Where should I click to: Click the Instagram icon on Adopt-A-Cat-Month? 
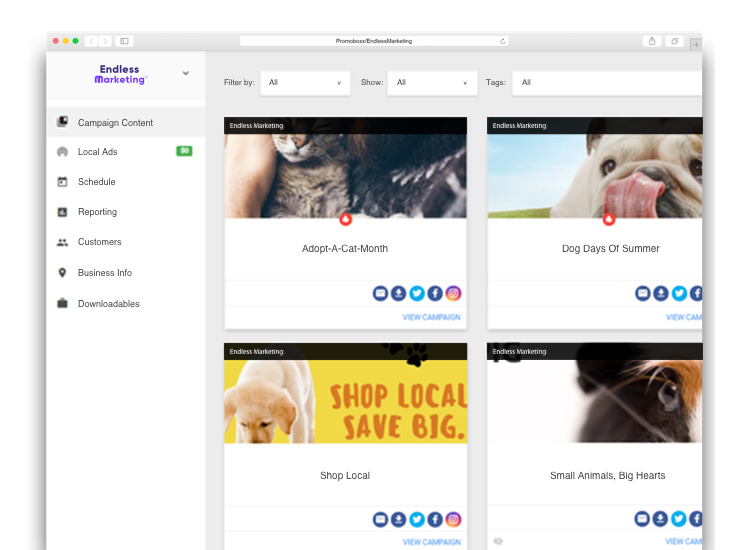[x=453, y=293]
